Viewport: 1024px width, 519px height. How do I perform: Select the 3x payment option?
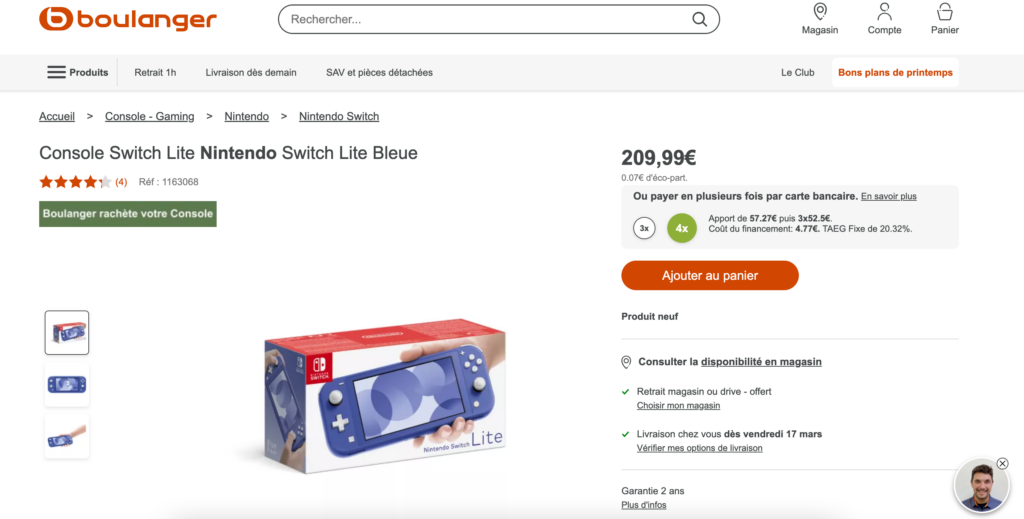644,228
